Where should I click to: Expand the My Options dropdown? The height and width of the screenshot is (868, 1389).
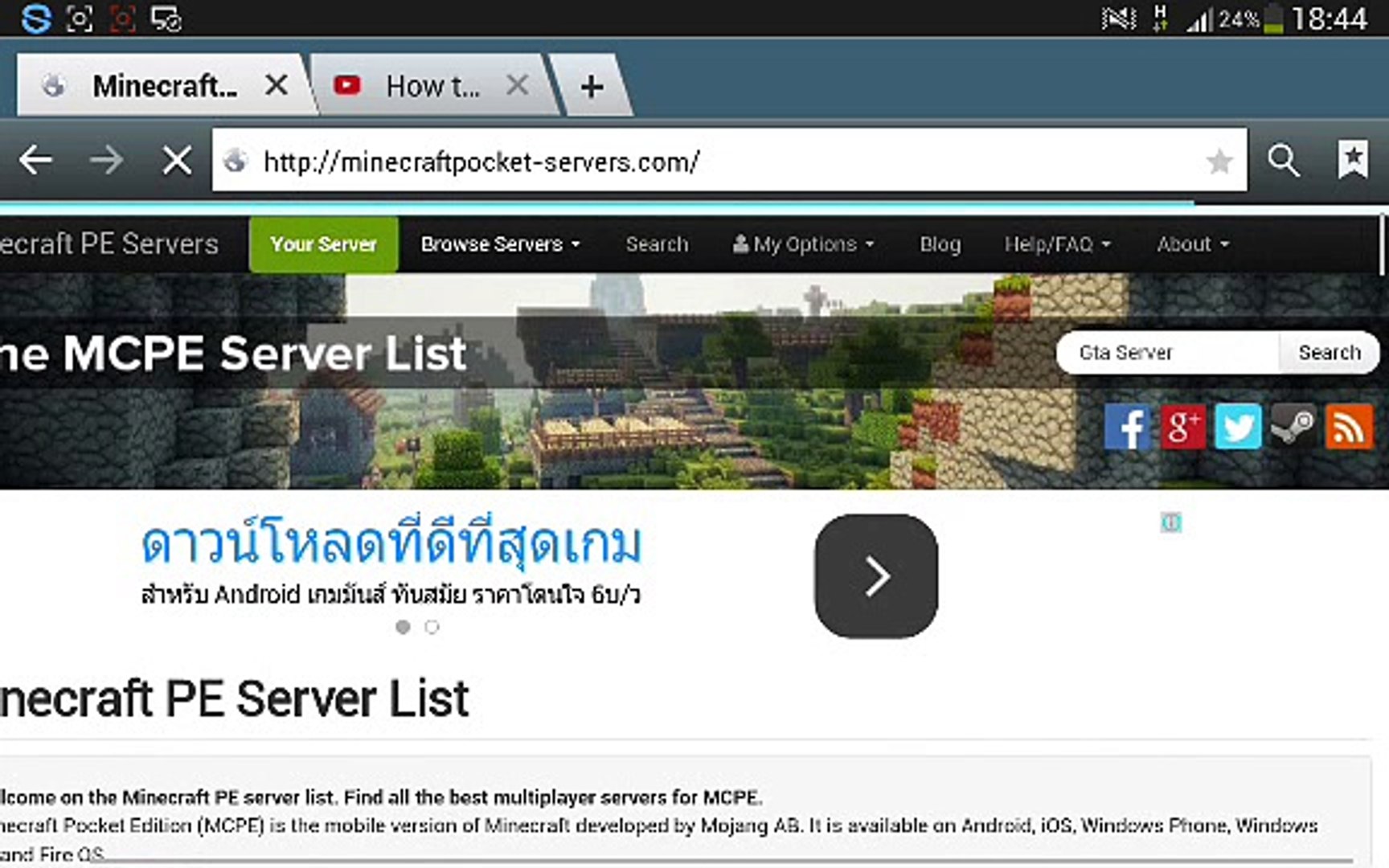[x=803, y=244]
